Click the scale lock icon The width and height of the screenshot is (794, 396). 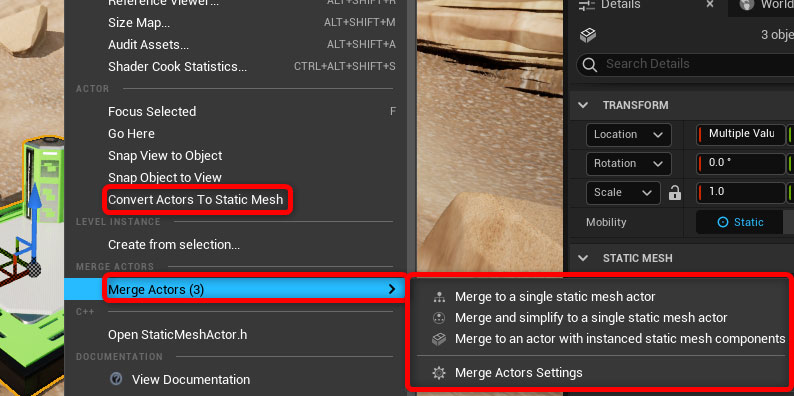pyautogui.click(x=674, y=192)
